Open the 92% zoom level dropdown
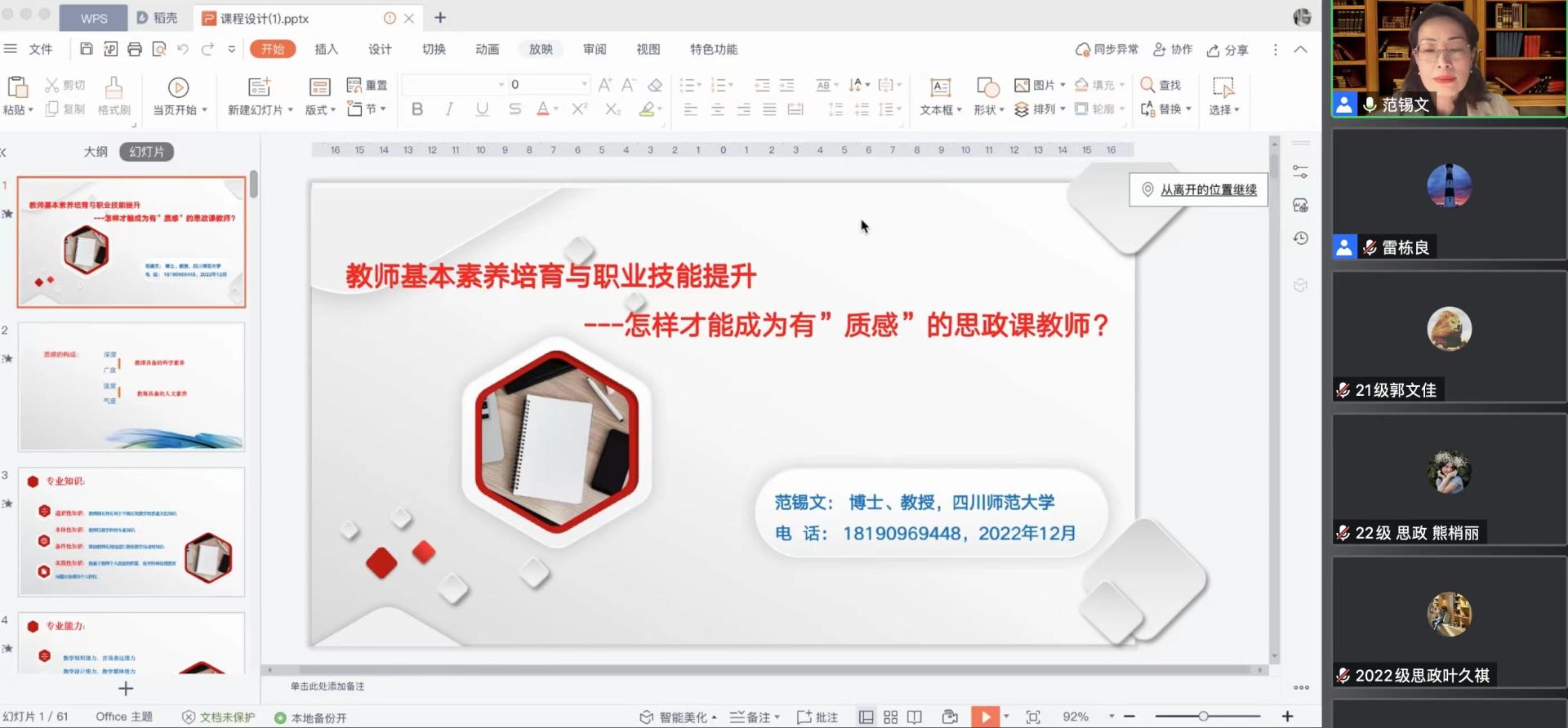 [1111, 717]
